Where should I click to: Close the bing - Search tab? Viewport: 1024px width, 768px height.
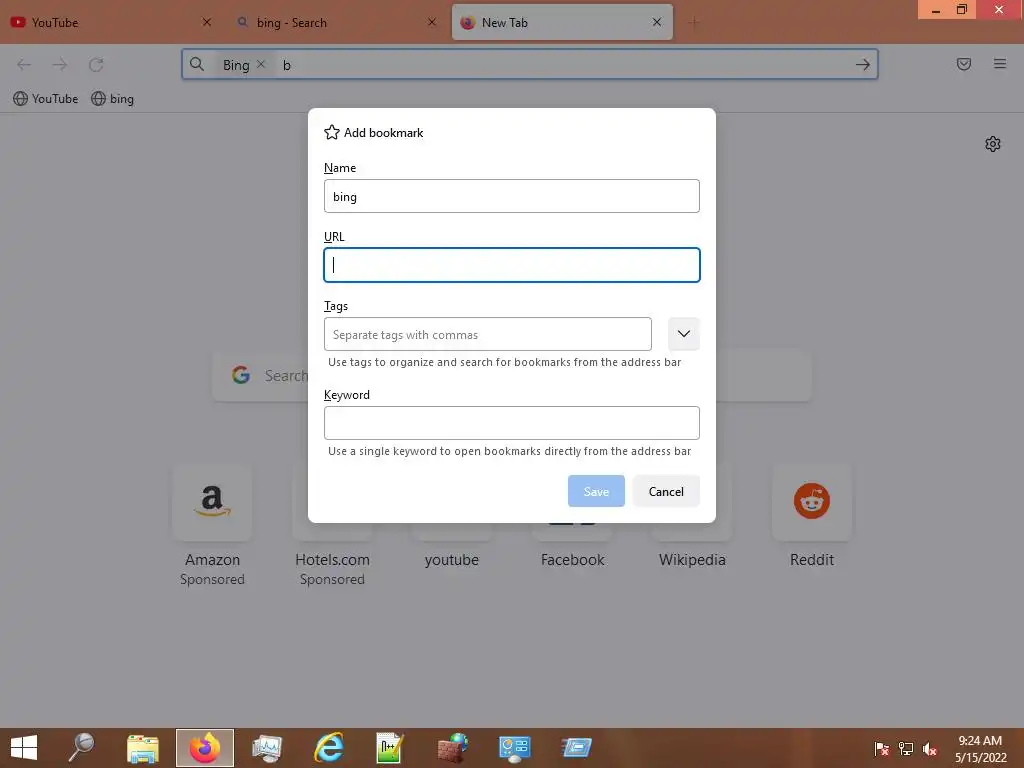click(432, 22)
